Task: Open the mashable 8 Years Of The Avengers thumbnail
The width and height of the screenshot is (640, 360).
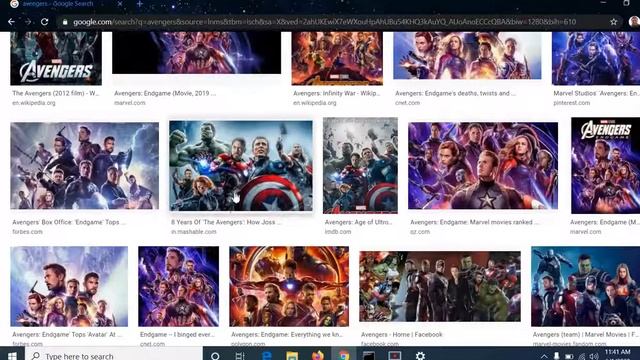Action: (241, 166)
